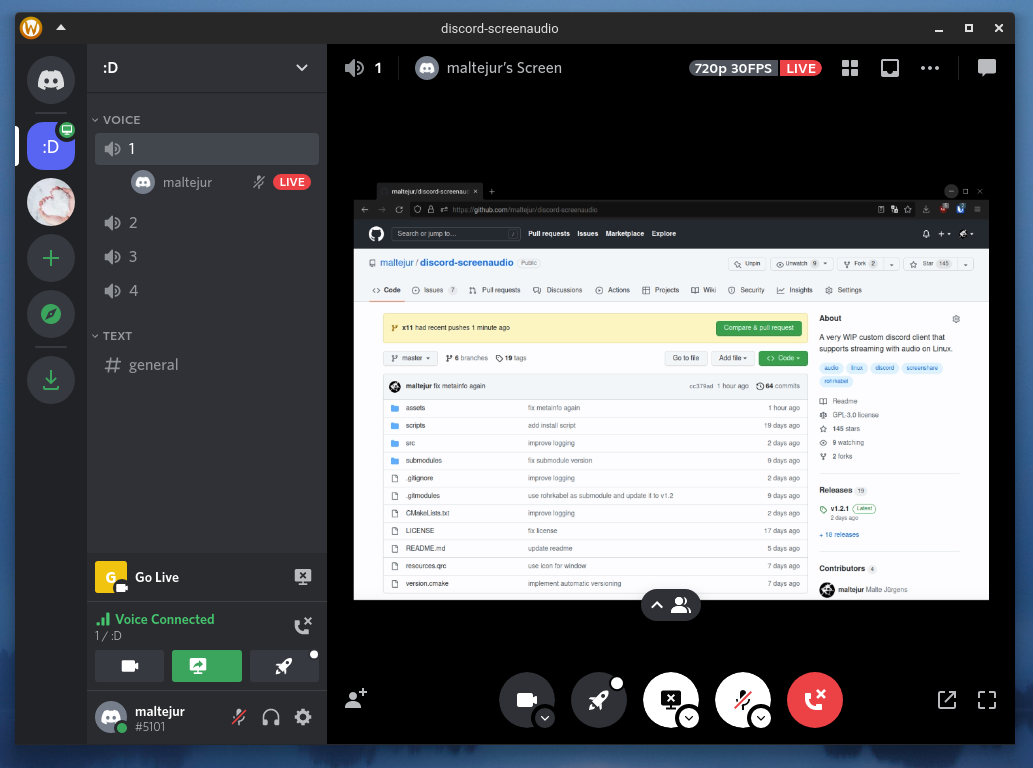The image size is (1033, 768).
Task: Click the red LIVE header indicator
Action: pos(801,69)
